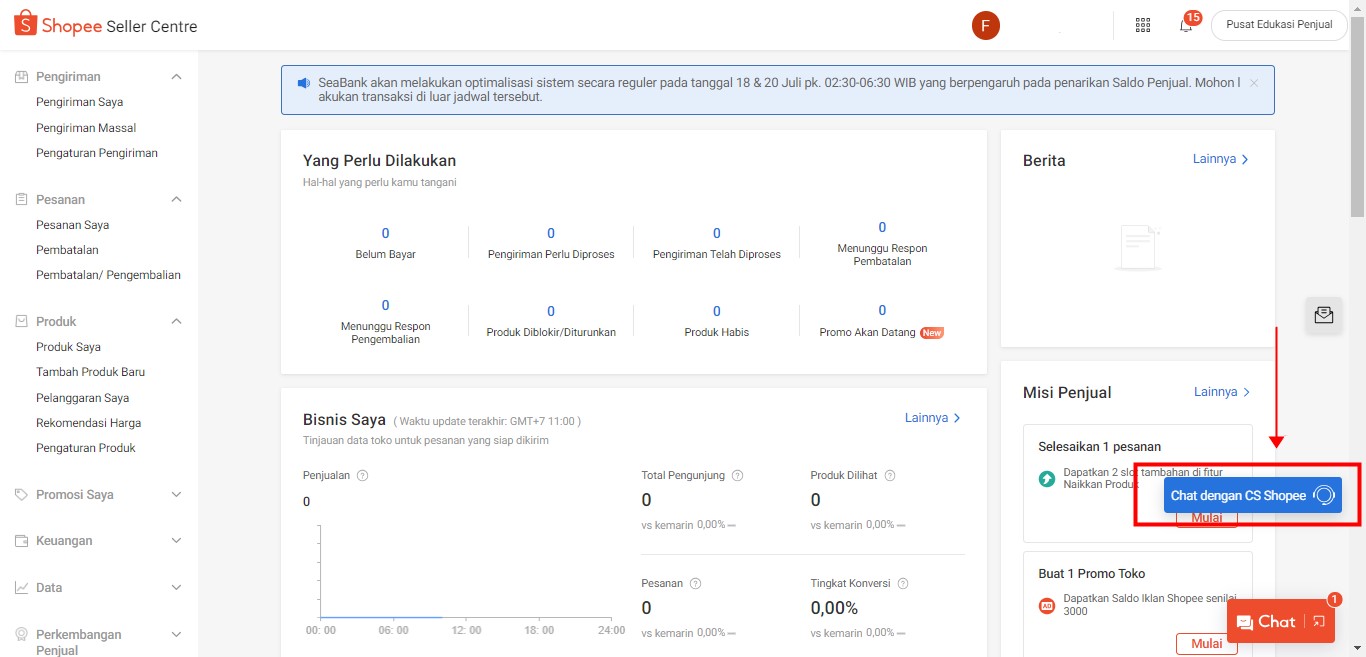Click the Data chart icon in sidebar
This screenshot has width=1366, height=657.
click(21, 587)
